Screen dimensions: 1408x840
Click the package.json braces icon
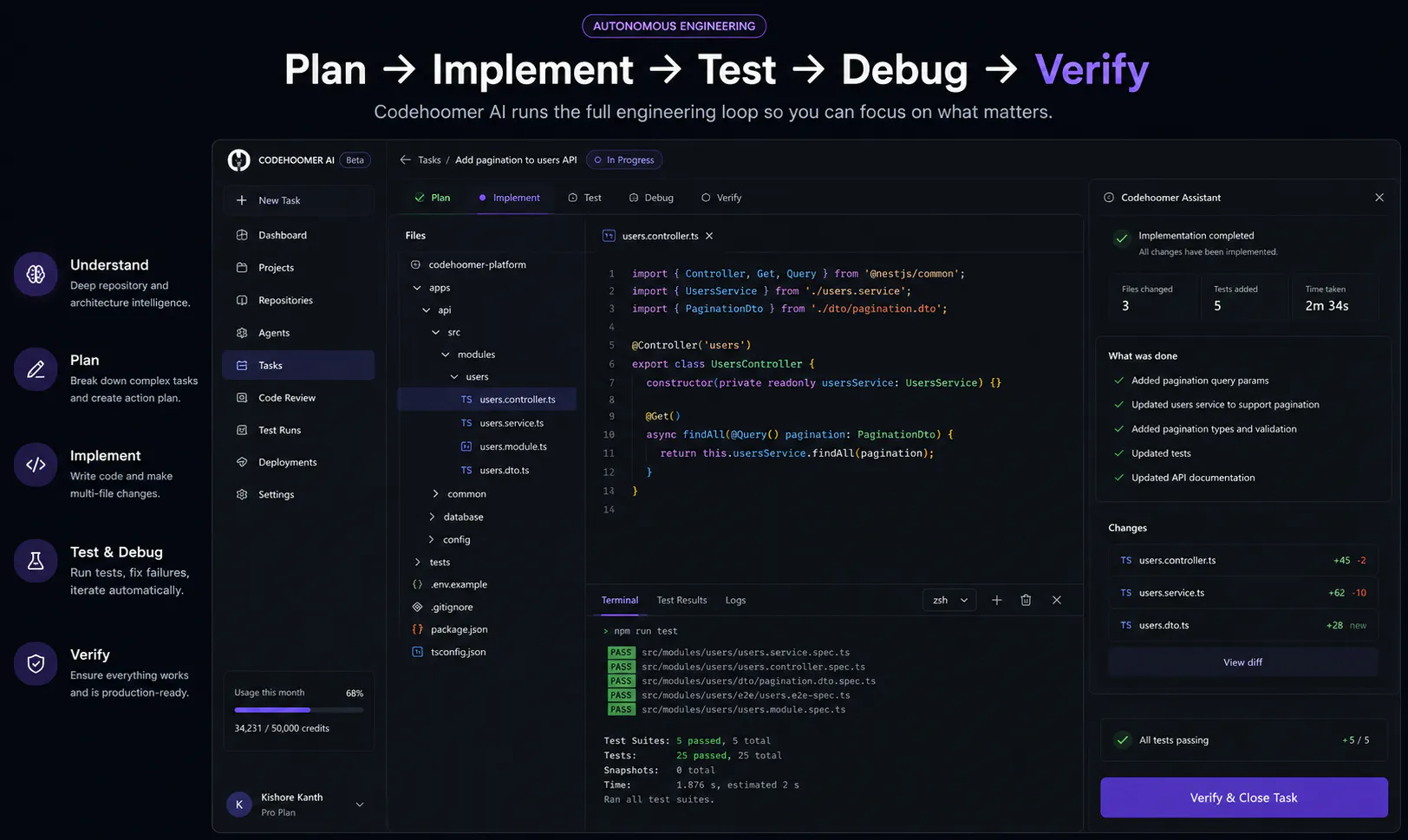tap(417, 629)
